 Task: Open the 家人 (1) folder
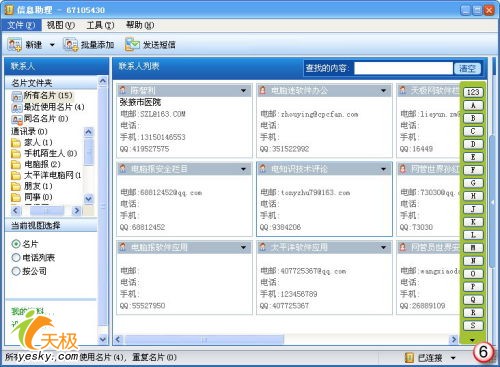pos(32,143)
